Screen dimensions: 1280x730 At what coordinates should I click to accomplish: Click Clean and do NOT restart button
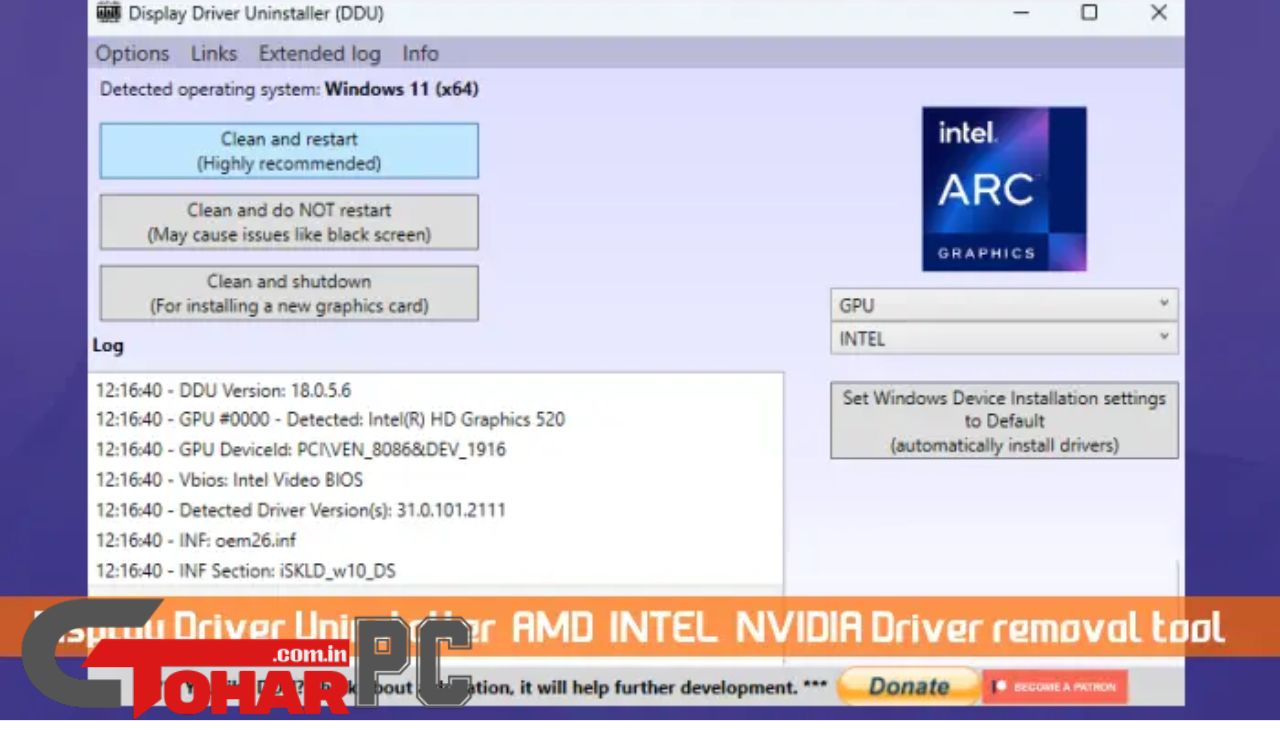pyautogui.click(x=289, y=222)
